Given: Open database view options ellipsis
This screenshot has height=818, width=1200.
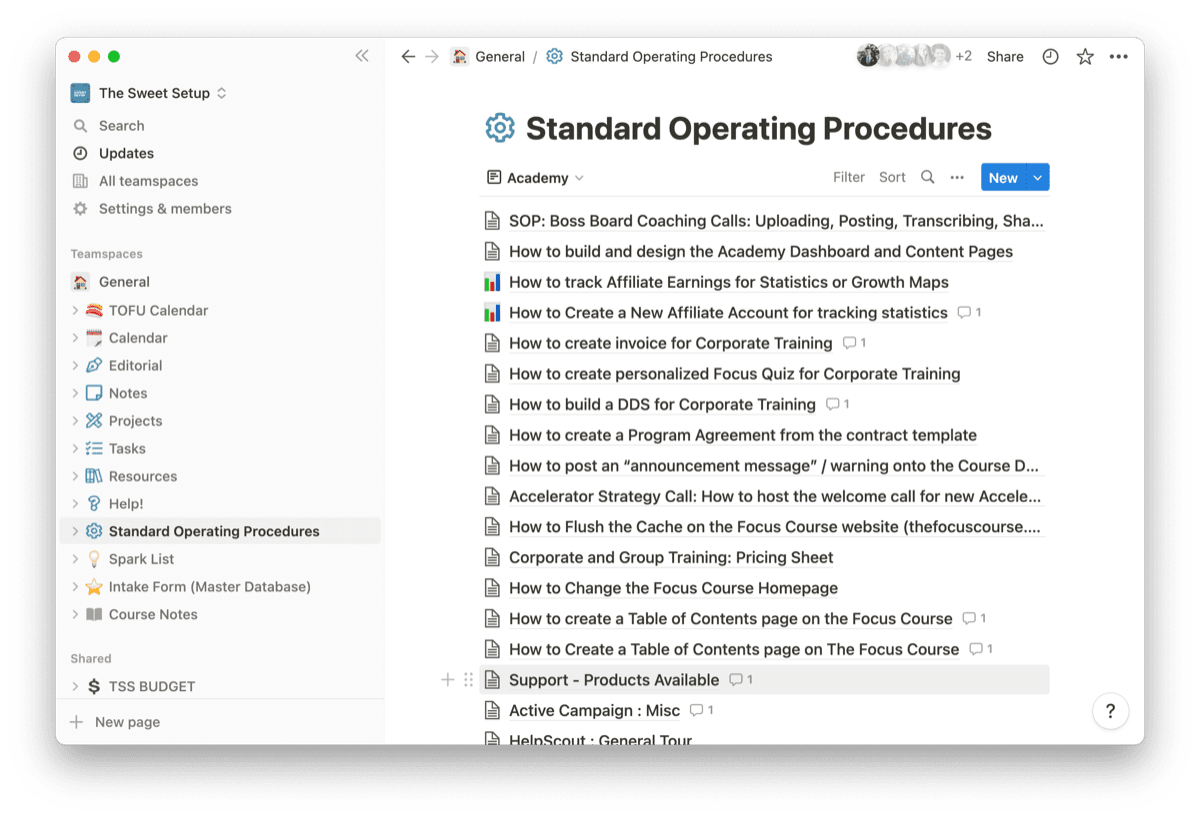Looking at the screenshot, I should [x=957, y=177].
